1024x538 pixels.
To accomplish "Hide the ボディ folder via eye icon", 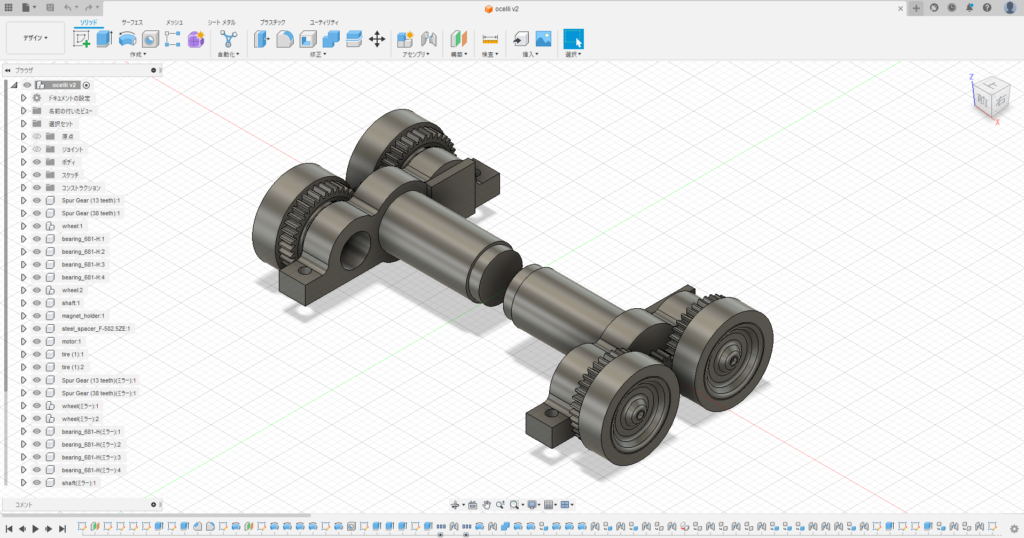I will (37, 162).
